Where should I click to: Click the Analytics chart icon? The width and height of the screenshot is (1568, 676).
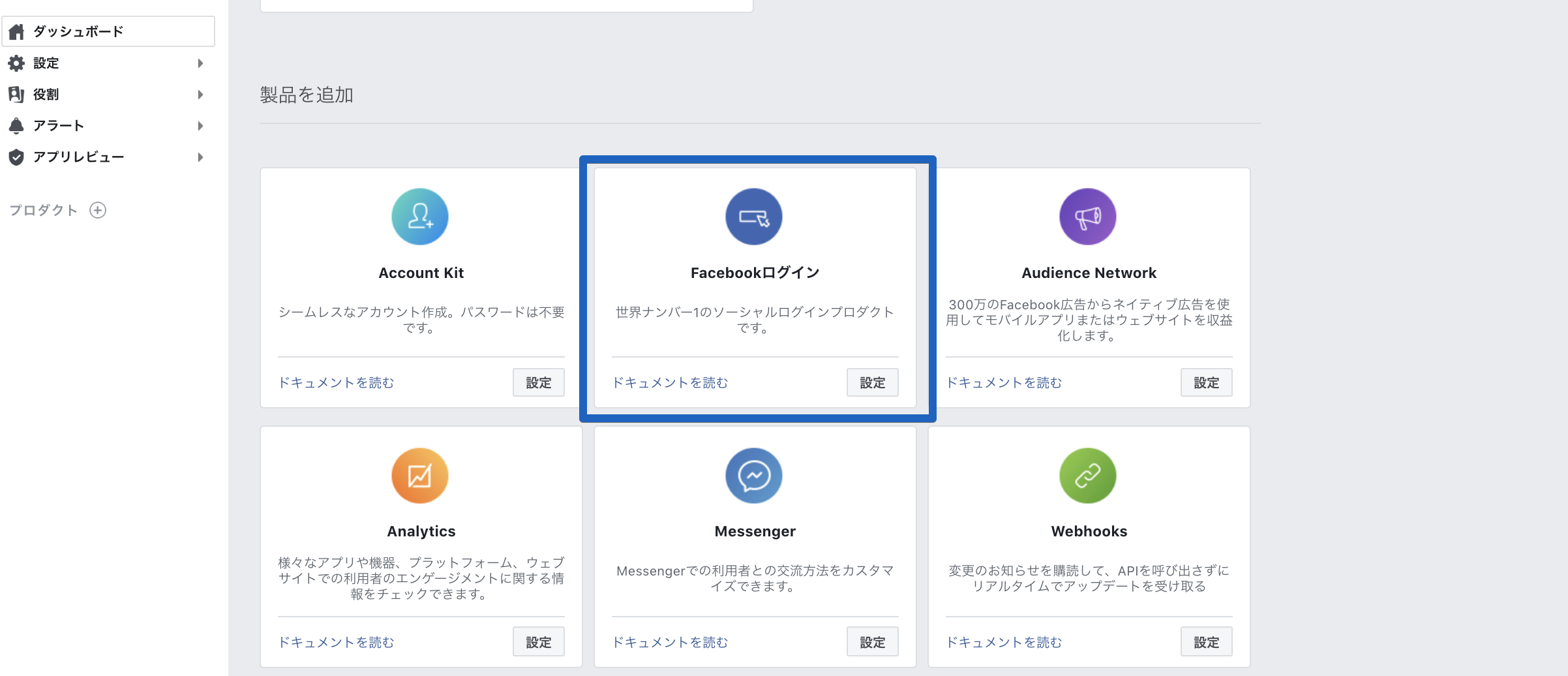tap(419, 475)
